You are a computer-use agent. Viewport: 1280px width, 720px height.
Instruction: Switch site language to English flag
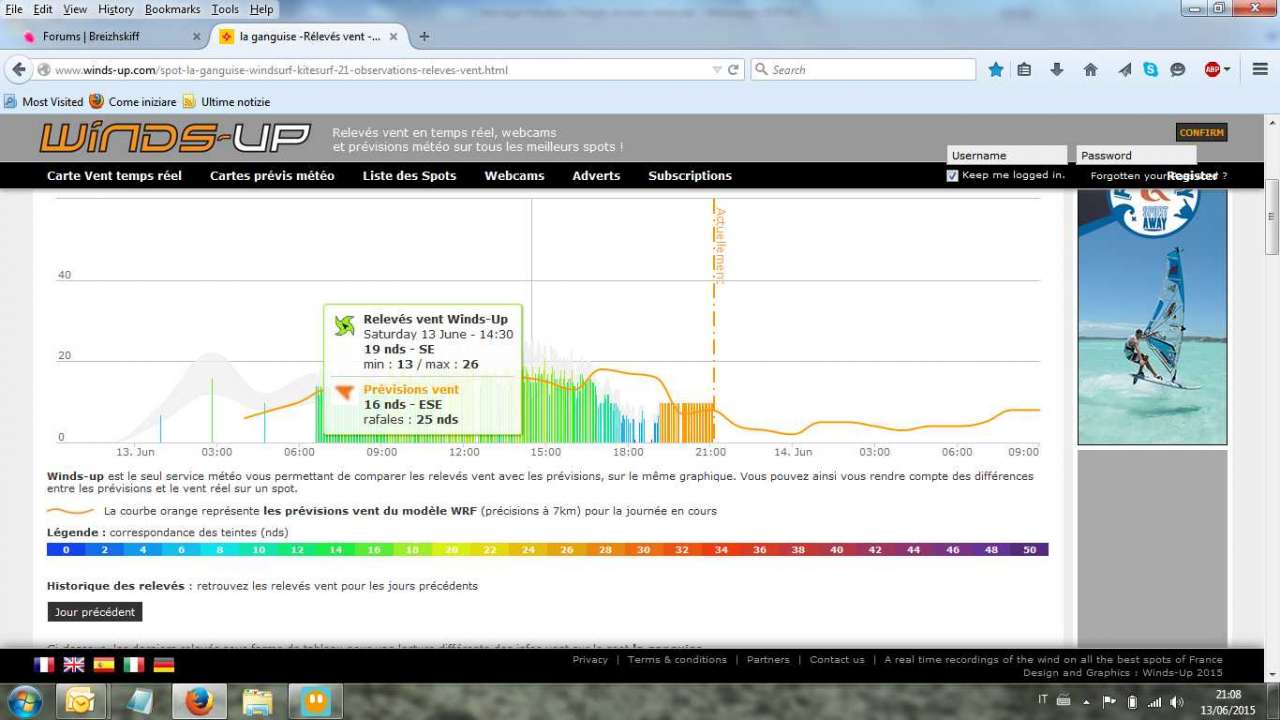[74, 665]
